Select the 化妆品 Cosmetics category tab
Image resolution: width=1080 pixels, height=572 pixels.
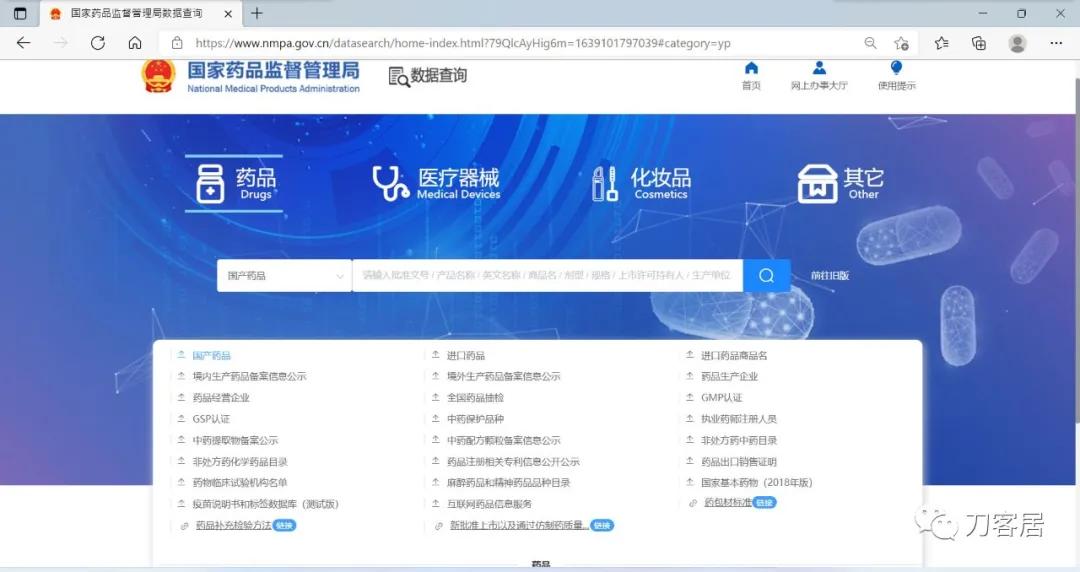[641, 183]
